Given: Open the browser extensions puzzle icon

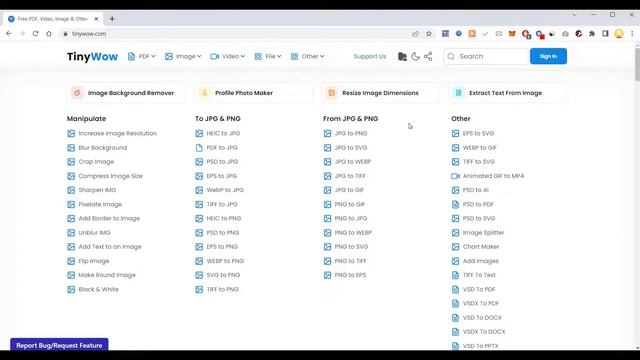Looking at the screenshot, I should click(x=592, y=34).
